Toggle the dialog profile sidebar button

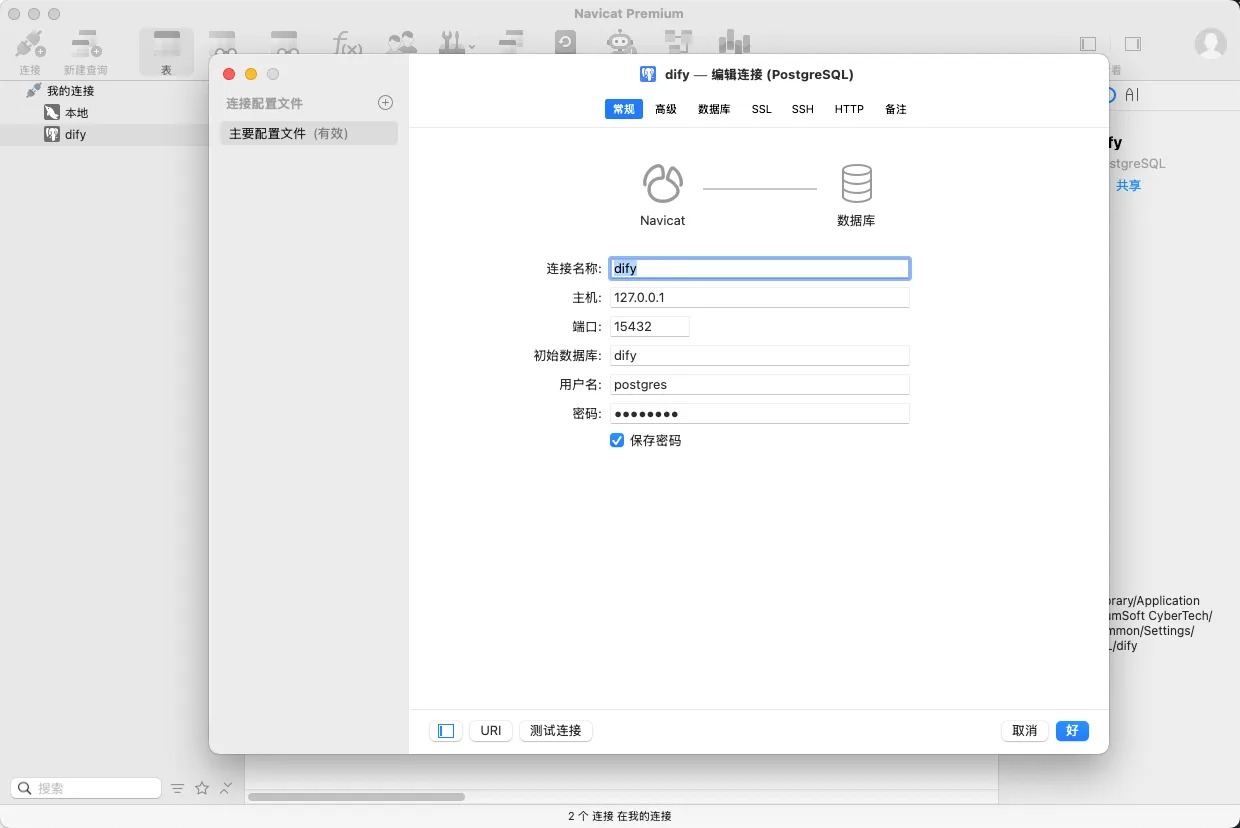446,731
